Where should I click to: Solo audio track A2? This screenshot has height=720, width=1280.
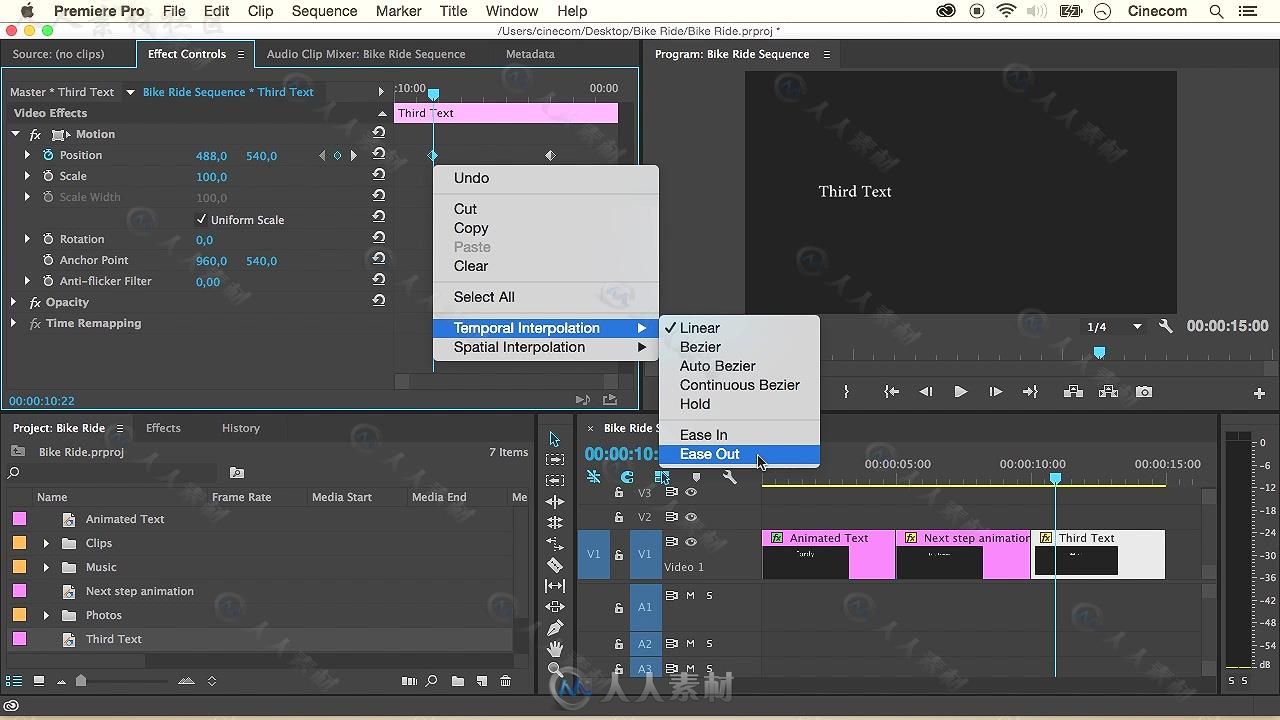point(710,643)
